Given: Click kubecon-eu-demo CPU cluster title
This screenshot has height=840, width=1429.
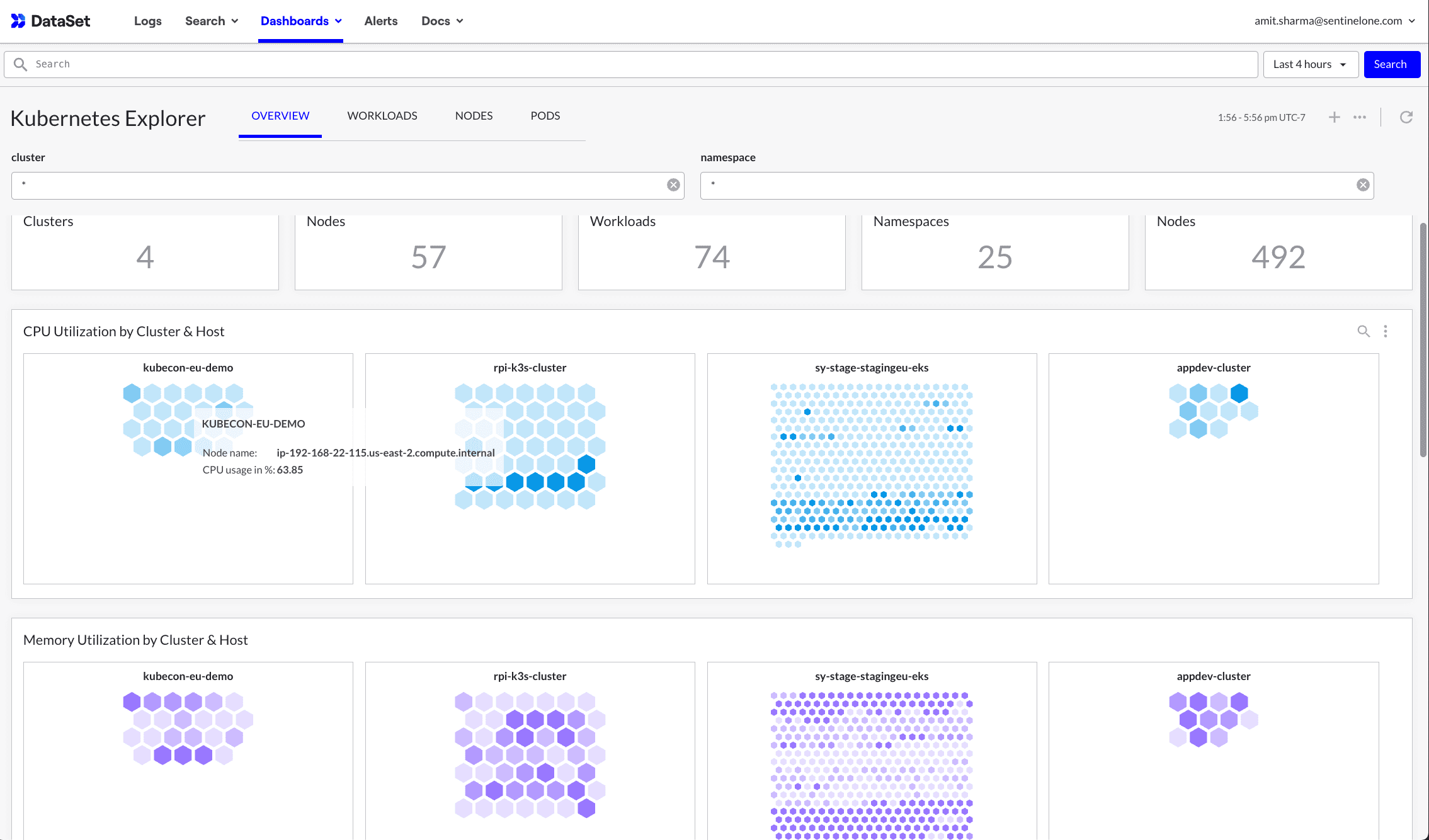Looking at the screenshot, I should point(188,368).
